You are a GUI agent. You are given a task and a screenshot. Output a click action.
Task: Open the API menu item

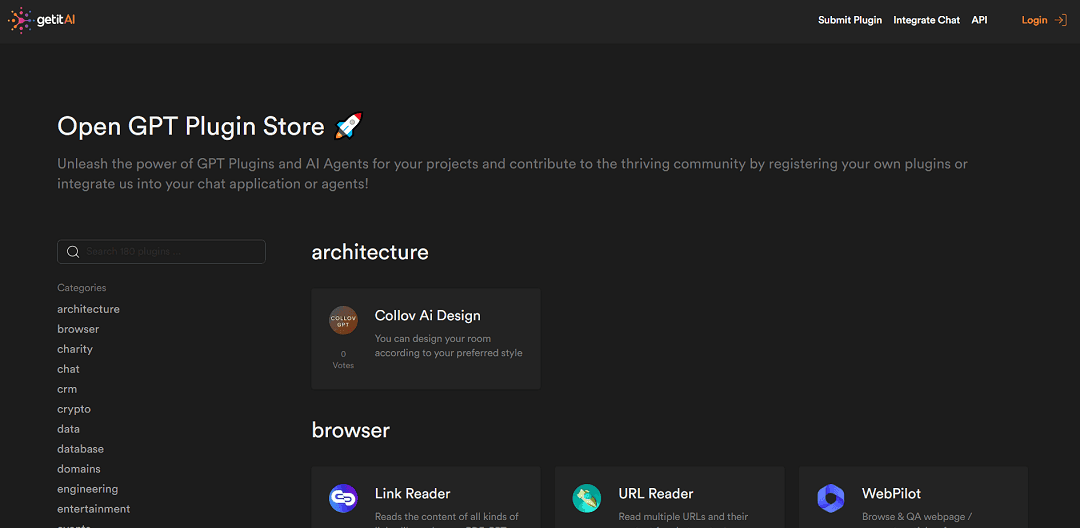979,21
